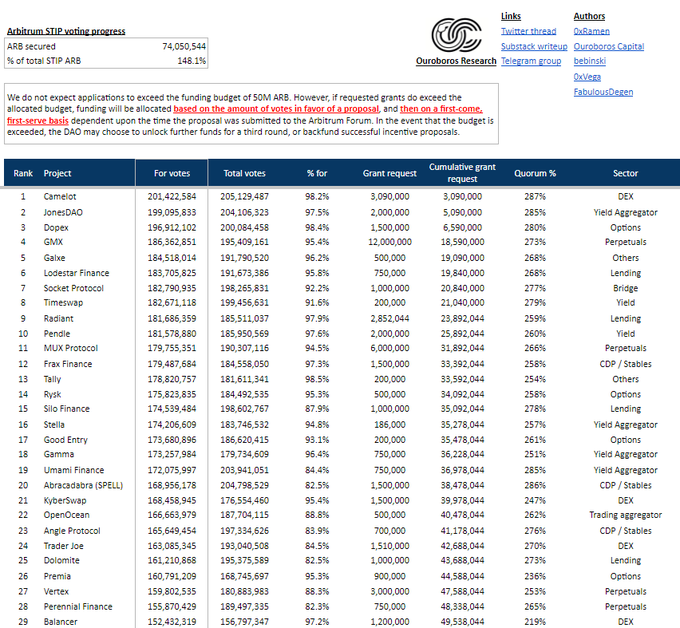The width and height of the screenshot is (680, 628).
Task: Select the Galxe project cell
Action: click(x=54, y=258)
